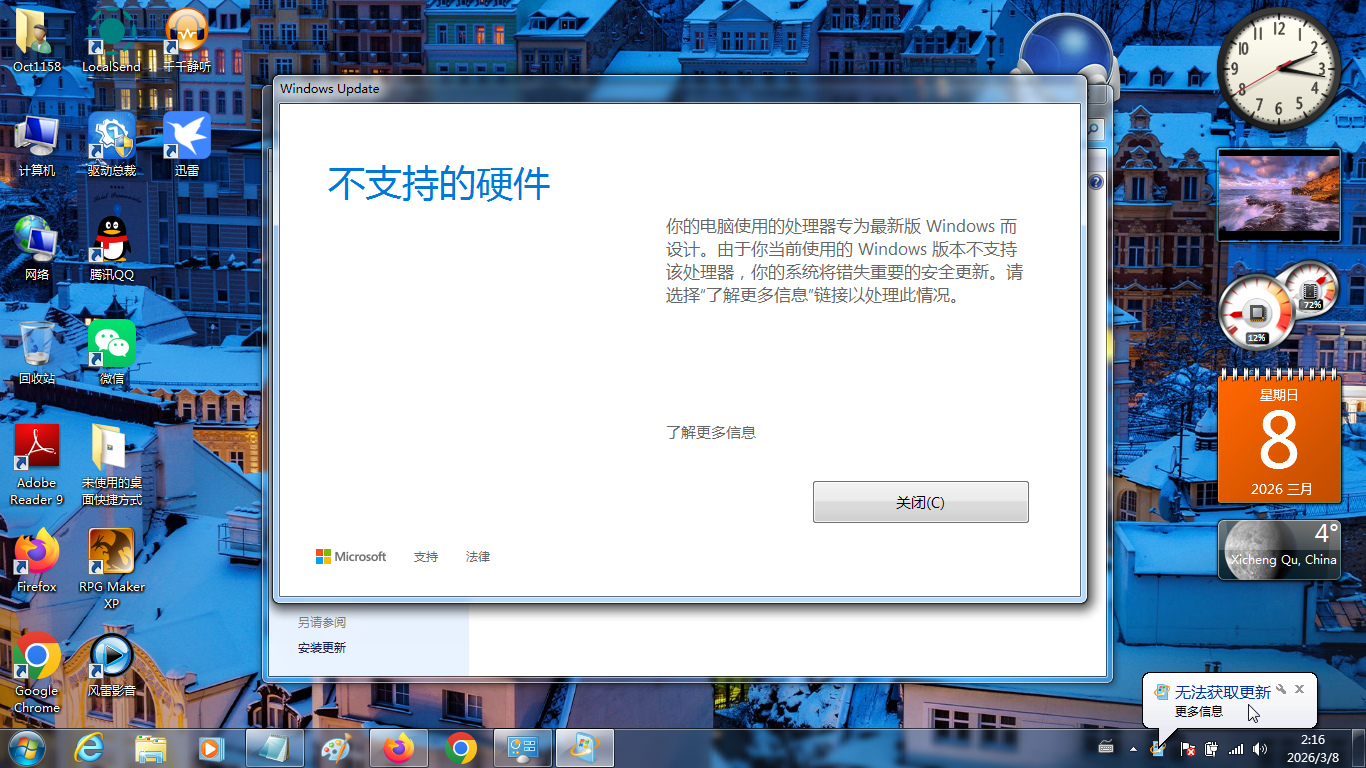Viewport: 1366px width, 768px height.
Task: Click the 法律 link in the dialog footer
Action: coord(478,557)
